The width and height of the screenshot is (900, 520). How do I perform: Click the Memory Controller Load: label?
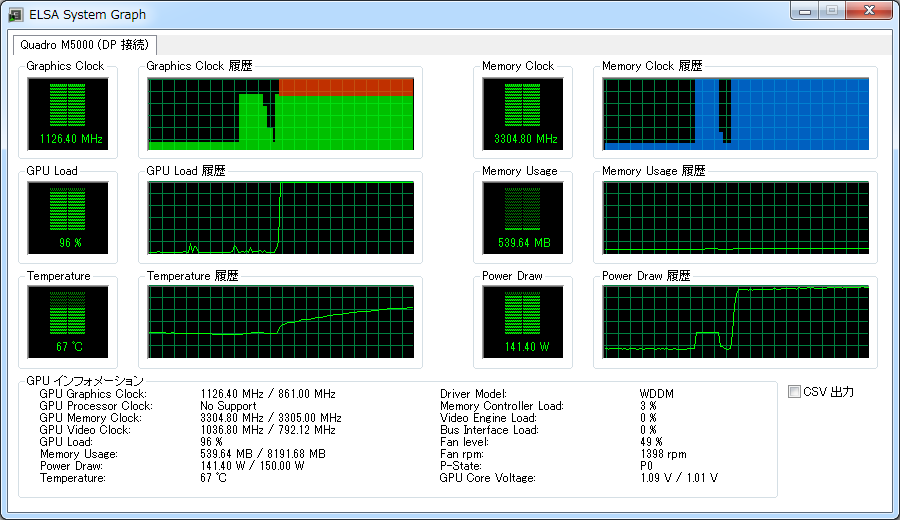tap(502, 406)
